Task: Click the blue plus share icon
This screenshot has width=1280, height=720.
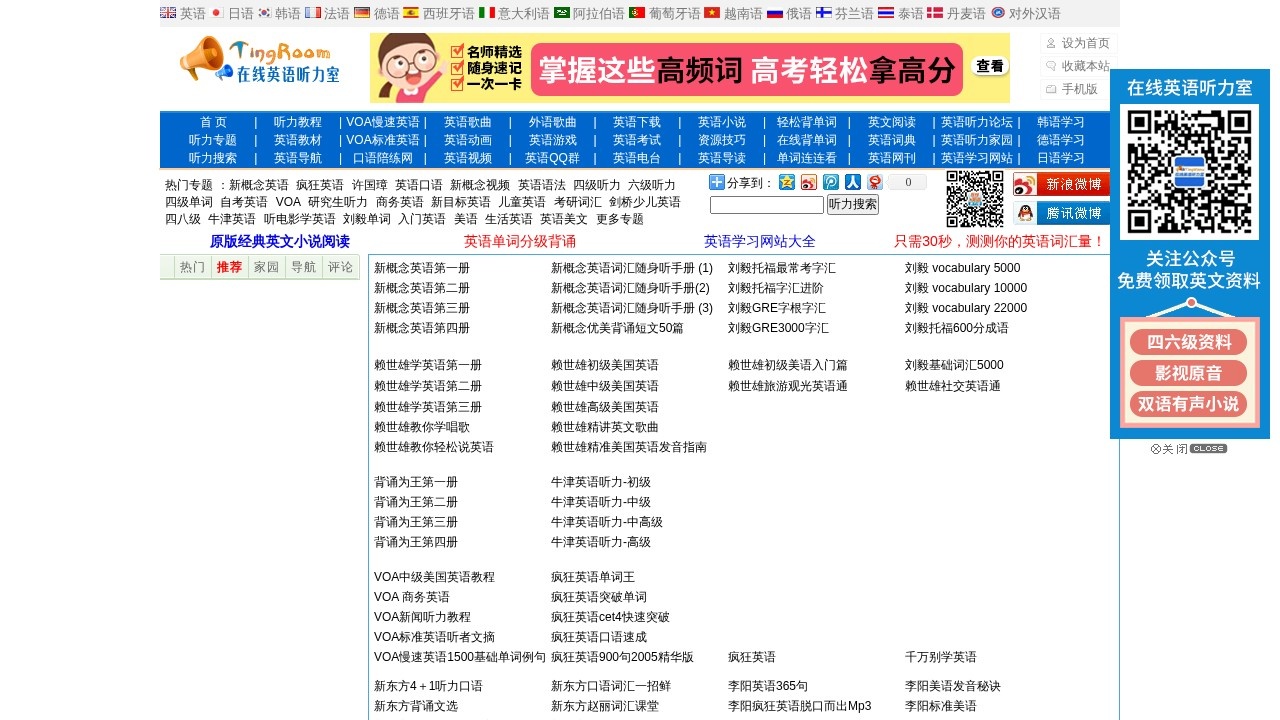Action: [717, 182]
